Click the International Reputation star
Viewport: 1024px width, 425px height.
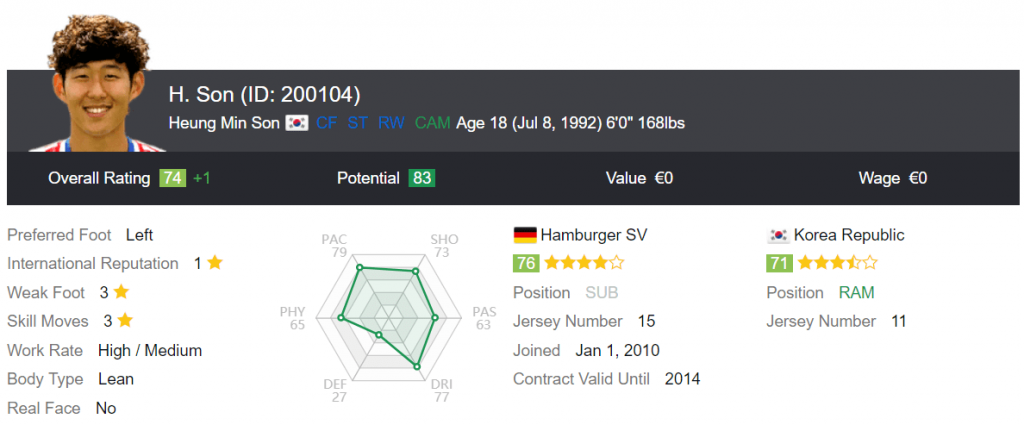point(215,264)
